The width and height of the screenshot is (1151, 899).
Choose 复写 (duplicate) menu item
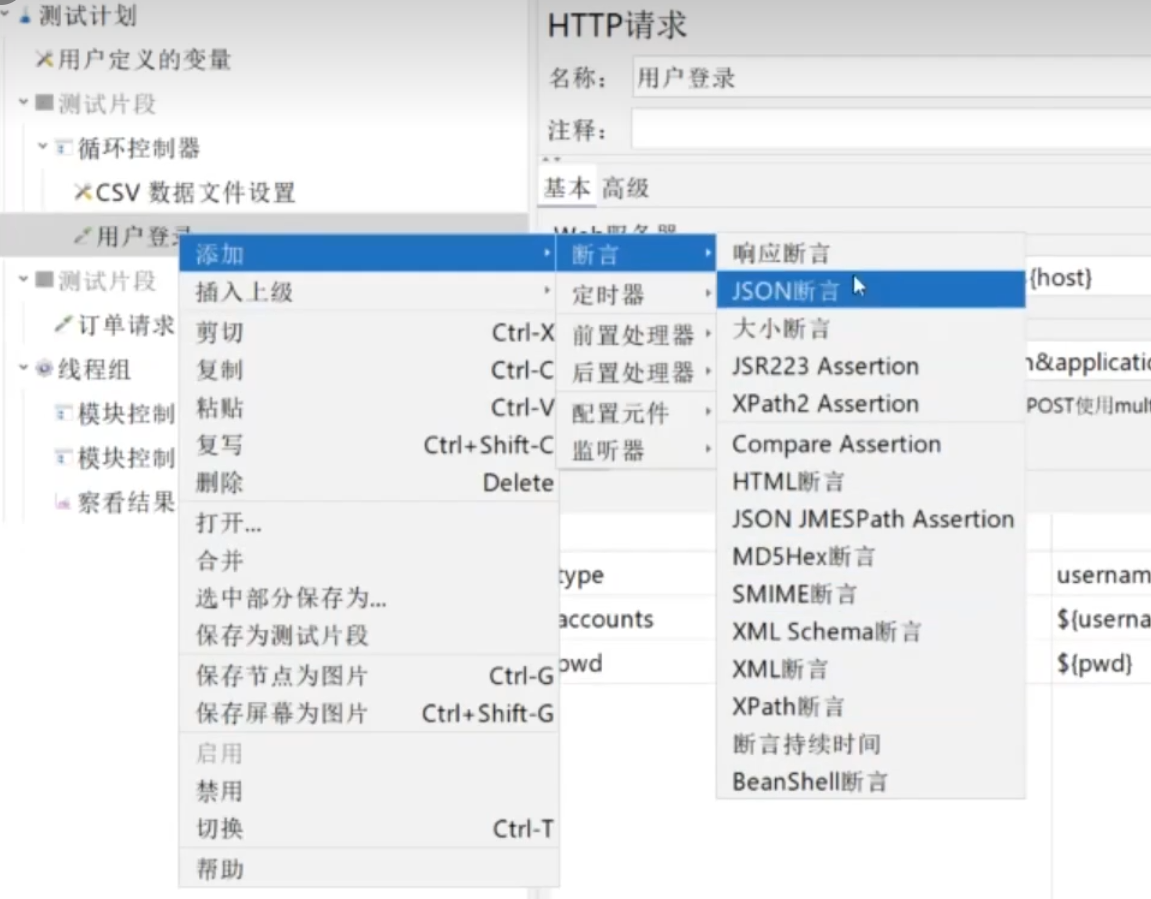click(368, 445)
